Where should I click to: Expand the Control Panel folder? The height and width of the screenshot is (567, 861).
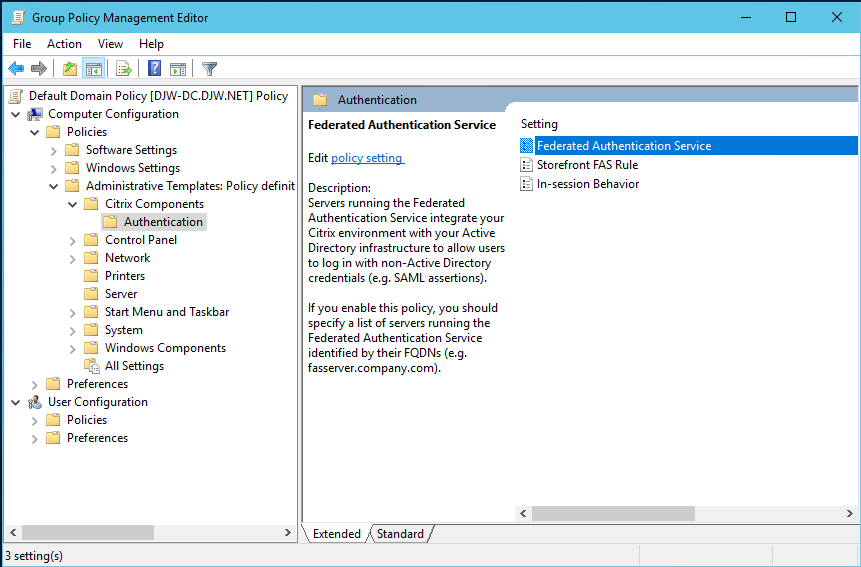click(x=73, y=240)
